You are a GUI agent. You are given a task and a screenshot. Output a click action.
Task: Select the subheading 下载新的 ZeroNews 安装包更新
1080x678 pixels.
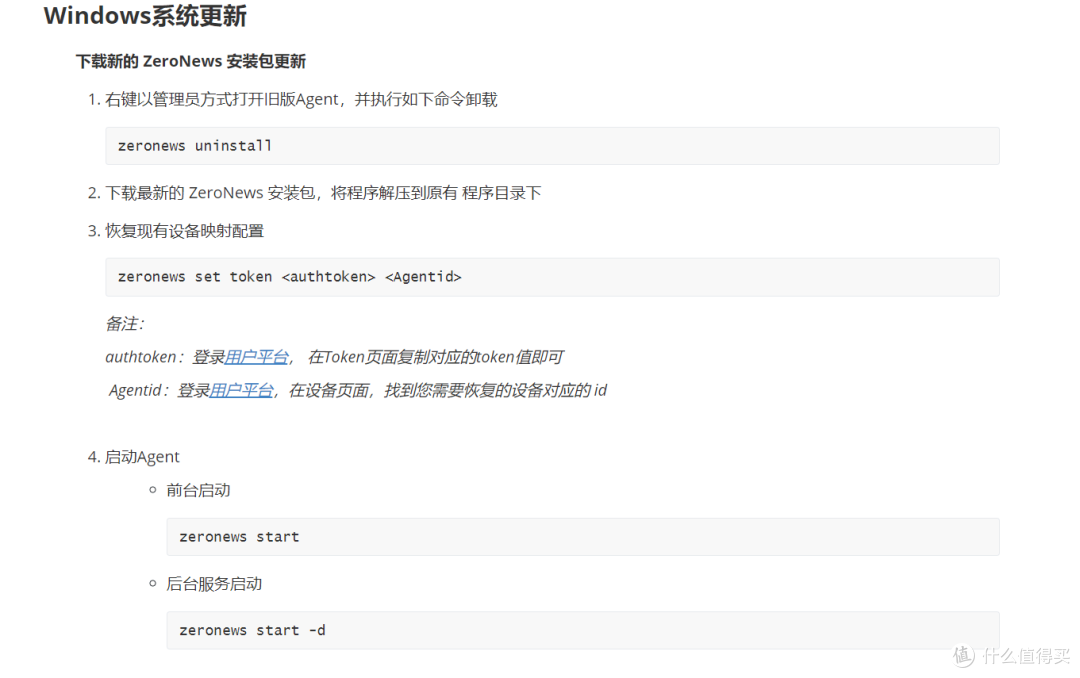pyautogui.click(x=191, y=61)
